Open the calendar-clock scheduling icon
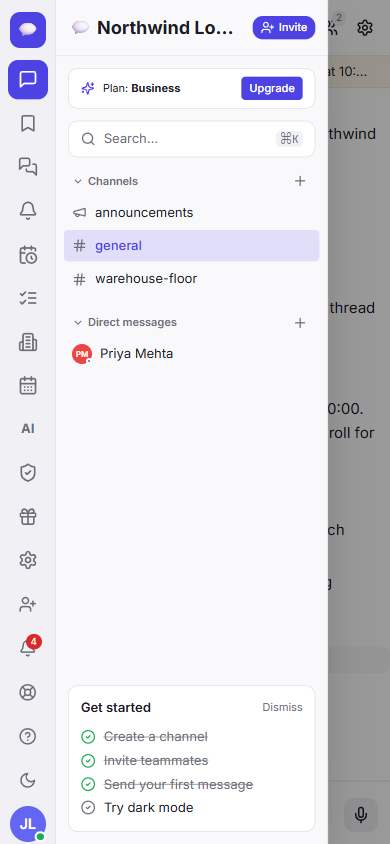The height and width of the screenshot is (844, 390). click(28, 255)
